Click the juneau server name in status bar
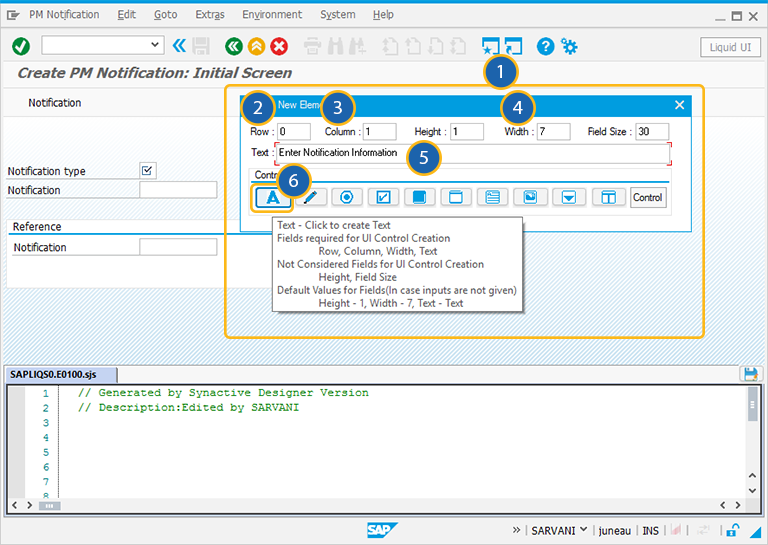This screenshot has height=545, width=768. click(x=614, y=531)
